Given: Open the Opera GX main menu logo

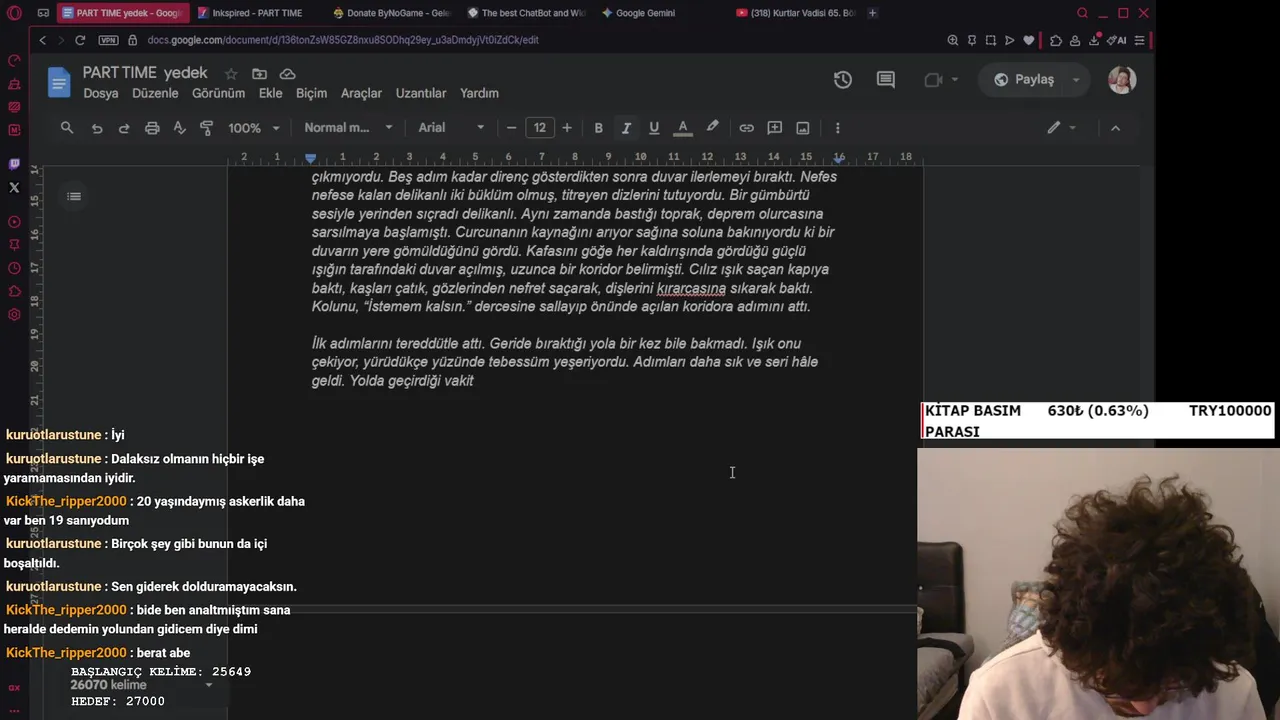Looking at the screenshot, I should click(14, 13).
